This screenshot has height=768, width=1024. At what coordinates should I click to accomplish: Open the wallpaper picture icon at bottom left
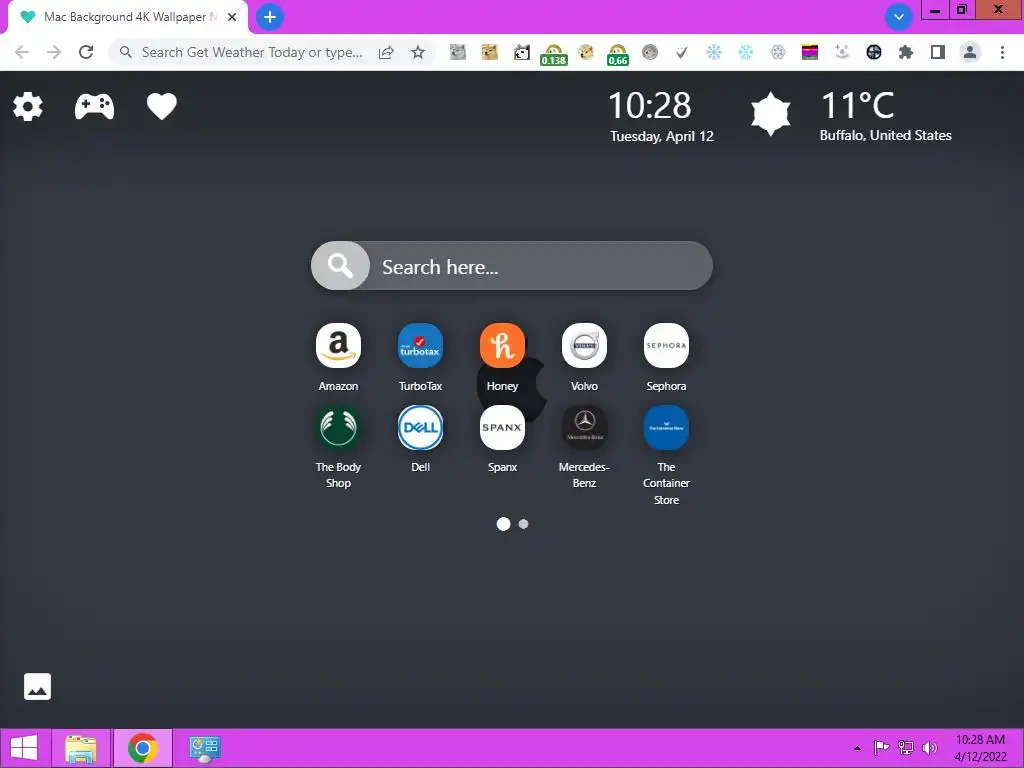pos(37,686)
